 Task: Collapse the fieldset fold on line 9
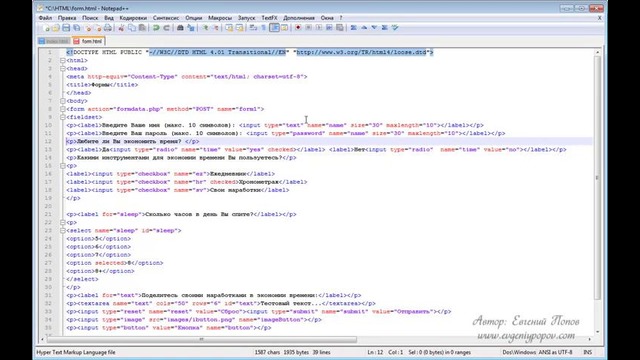point(63,117)
